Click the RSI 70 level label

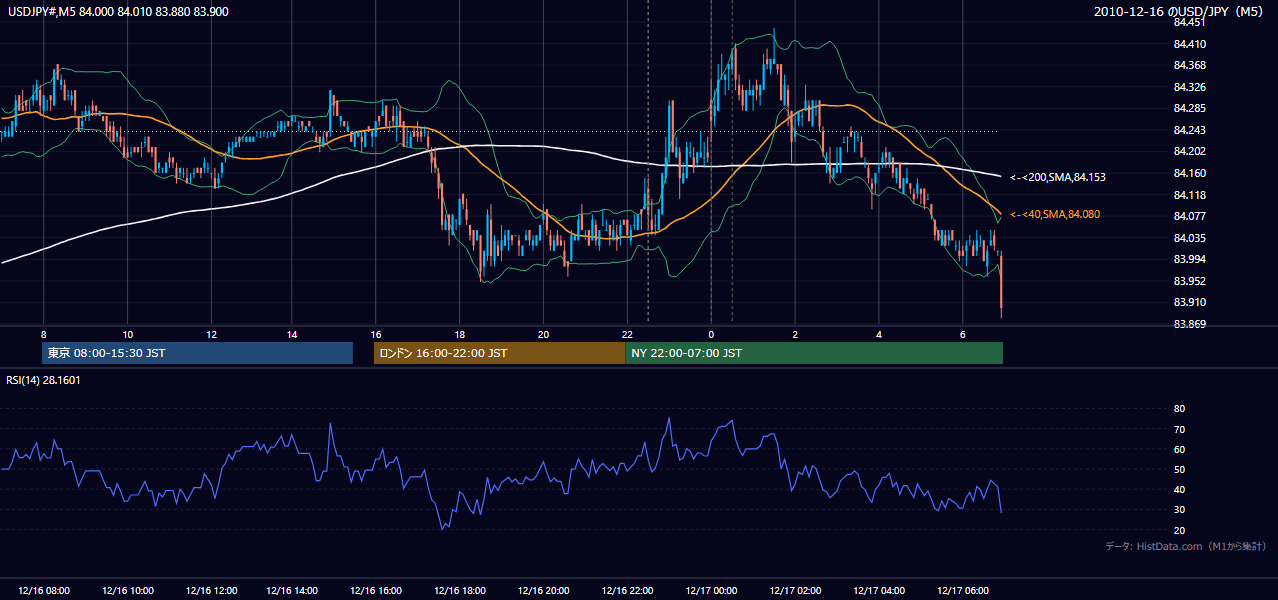pos(1179,429)
